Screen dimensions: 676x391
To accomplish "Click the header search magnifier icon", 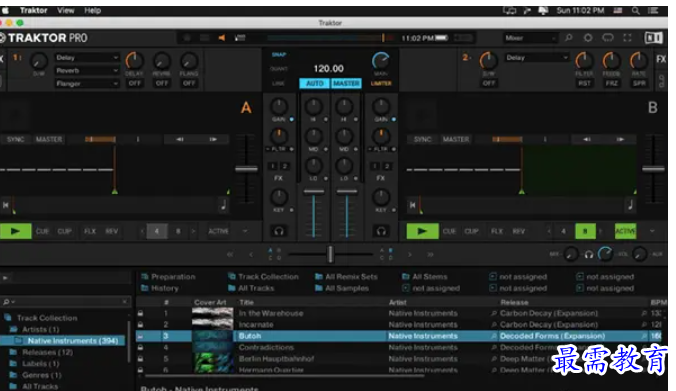I will click(569, 38).
